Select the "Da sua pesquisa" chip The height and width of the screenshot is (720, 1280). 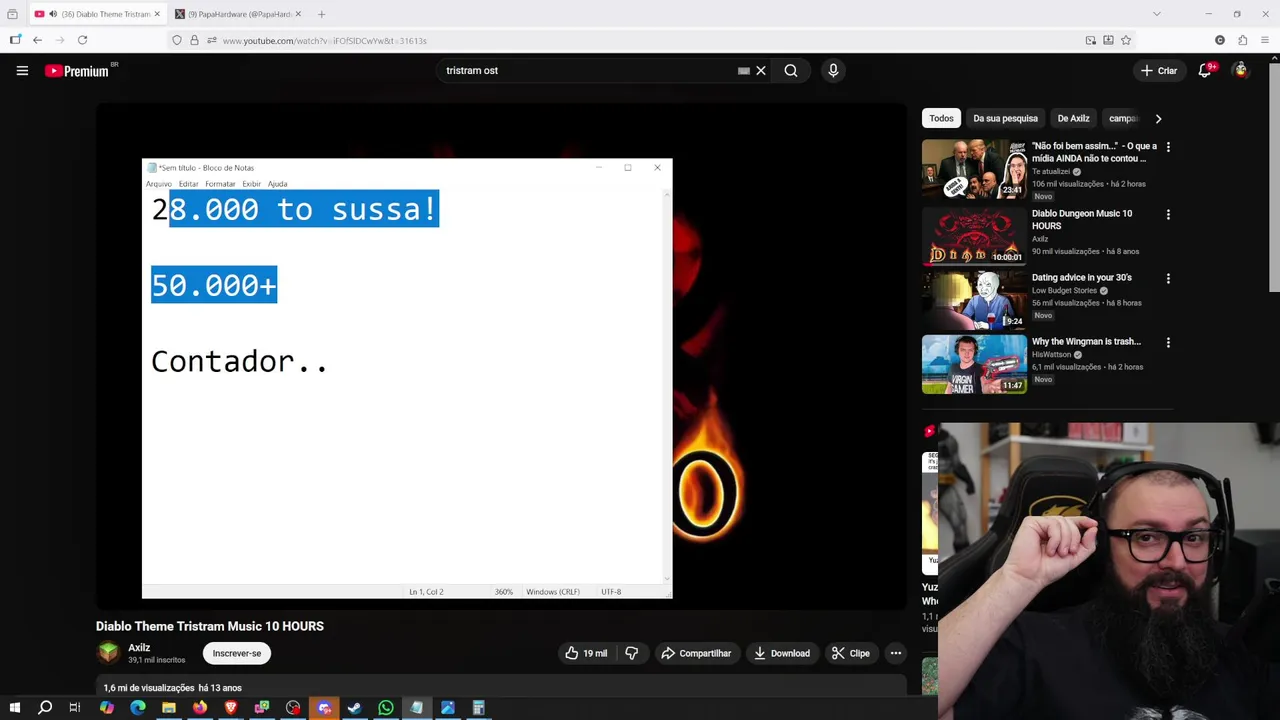(x=1005, y=118)
